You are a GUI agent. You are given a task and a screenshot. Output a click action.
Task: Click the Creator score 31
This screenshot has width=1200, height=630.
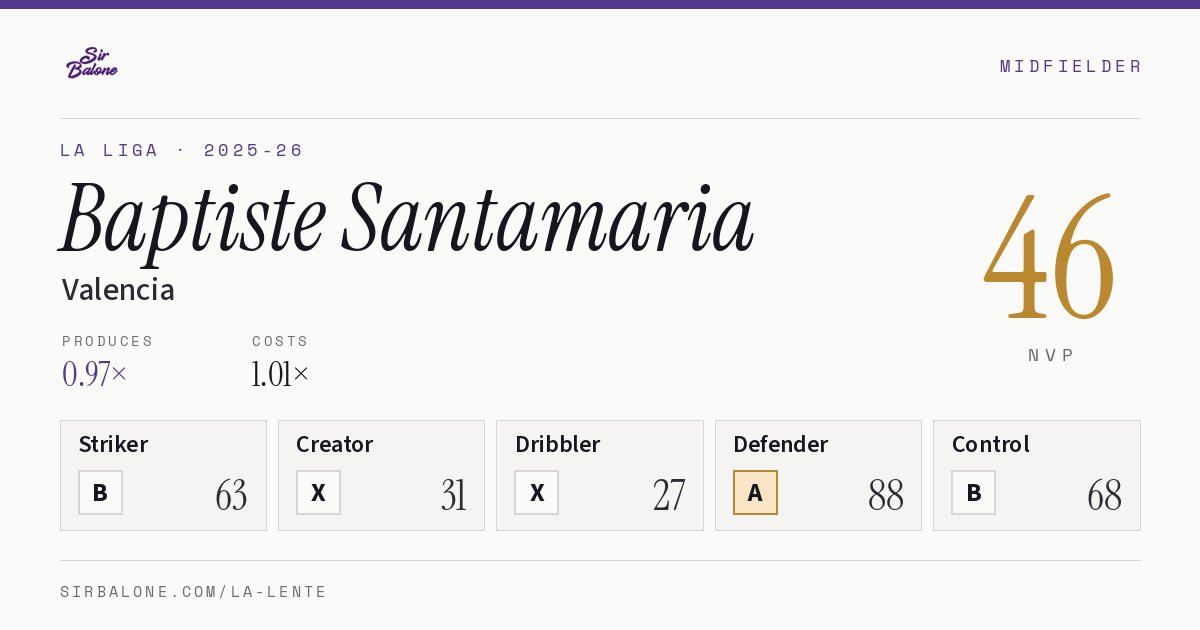tap(454, 495)
